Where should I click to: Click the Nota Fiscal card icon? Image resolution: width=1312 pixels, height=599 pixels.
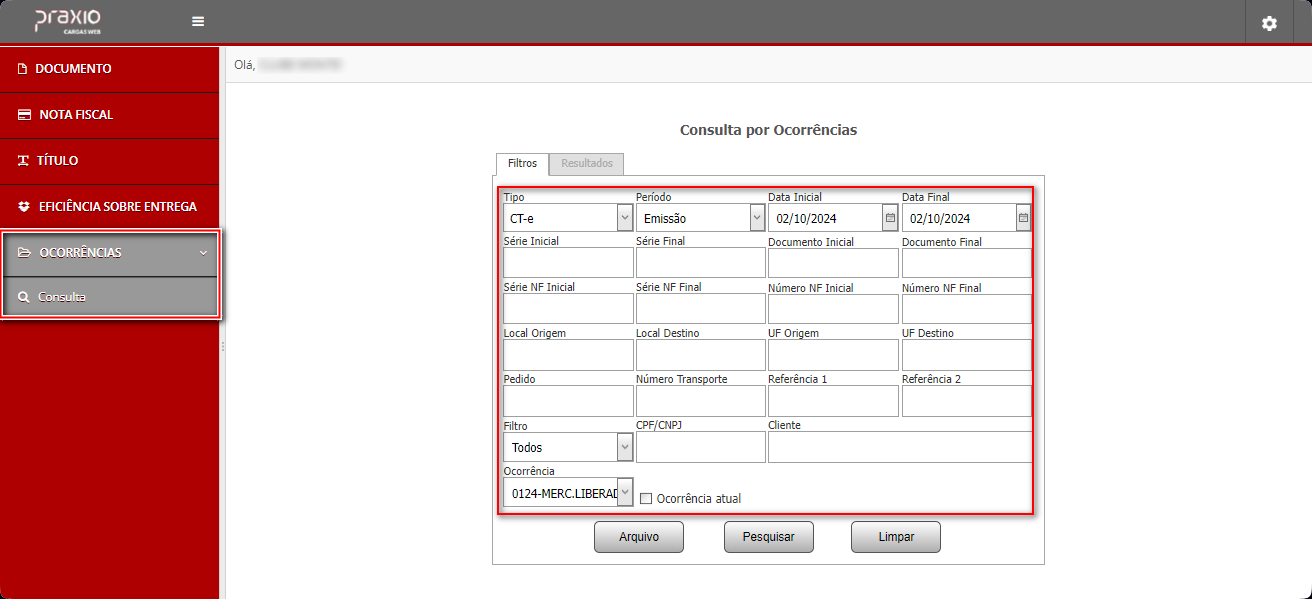click(x=24, y=115)
